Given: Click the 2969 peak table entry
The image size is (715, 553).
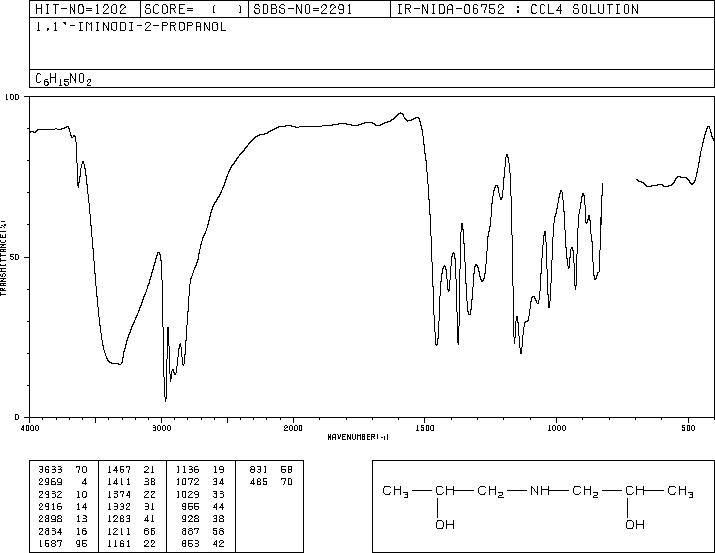Looking at the screenshot, I should pyautogui.click(x=62, y=481).
